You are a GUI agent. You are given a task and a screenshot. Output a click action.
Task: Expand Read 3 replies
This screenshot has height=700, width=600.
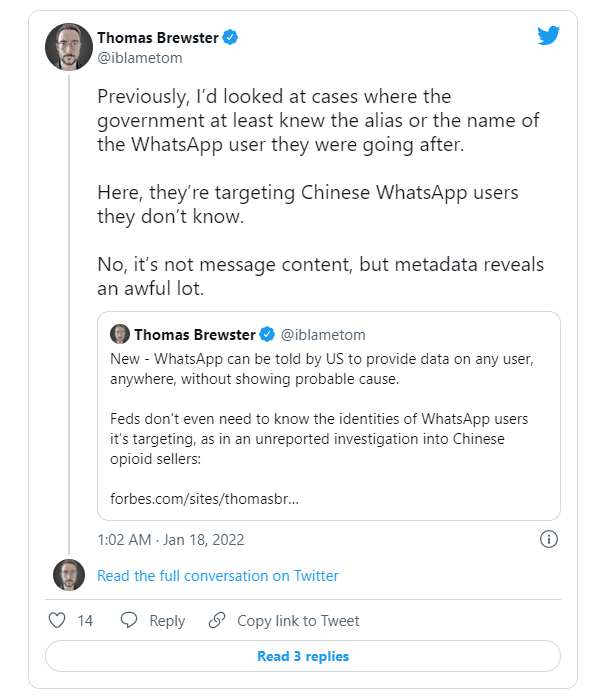pos(303,656)
